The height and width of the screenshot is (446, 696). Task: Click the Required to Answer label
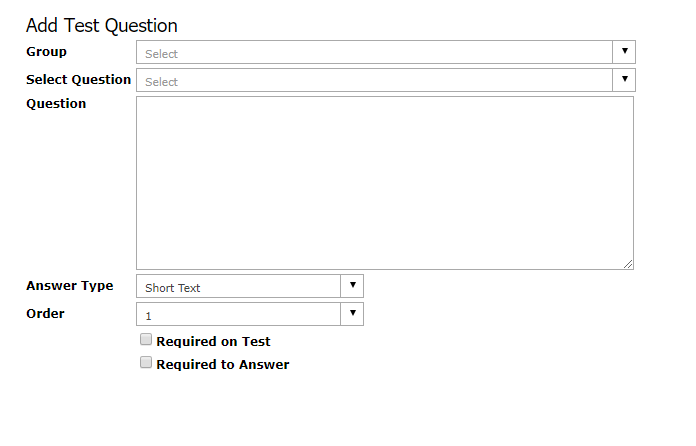(x=222, y=364)
